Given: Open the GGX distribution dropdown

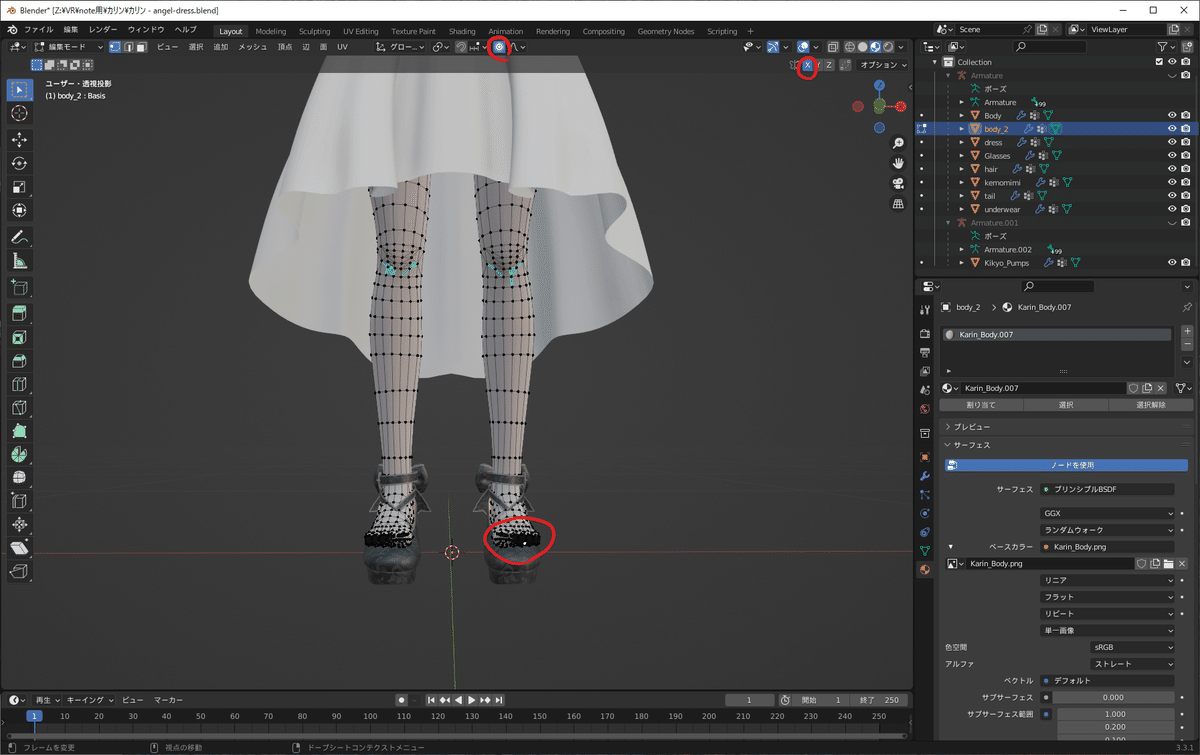Looking at the screenshot, I should 1108,513.
